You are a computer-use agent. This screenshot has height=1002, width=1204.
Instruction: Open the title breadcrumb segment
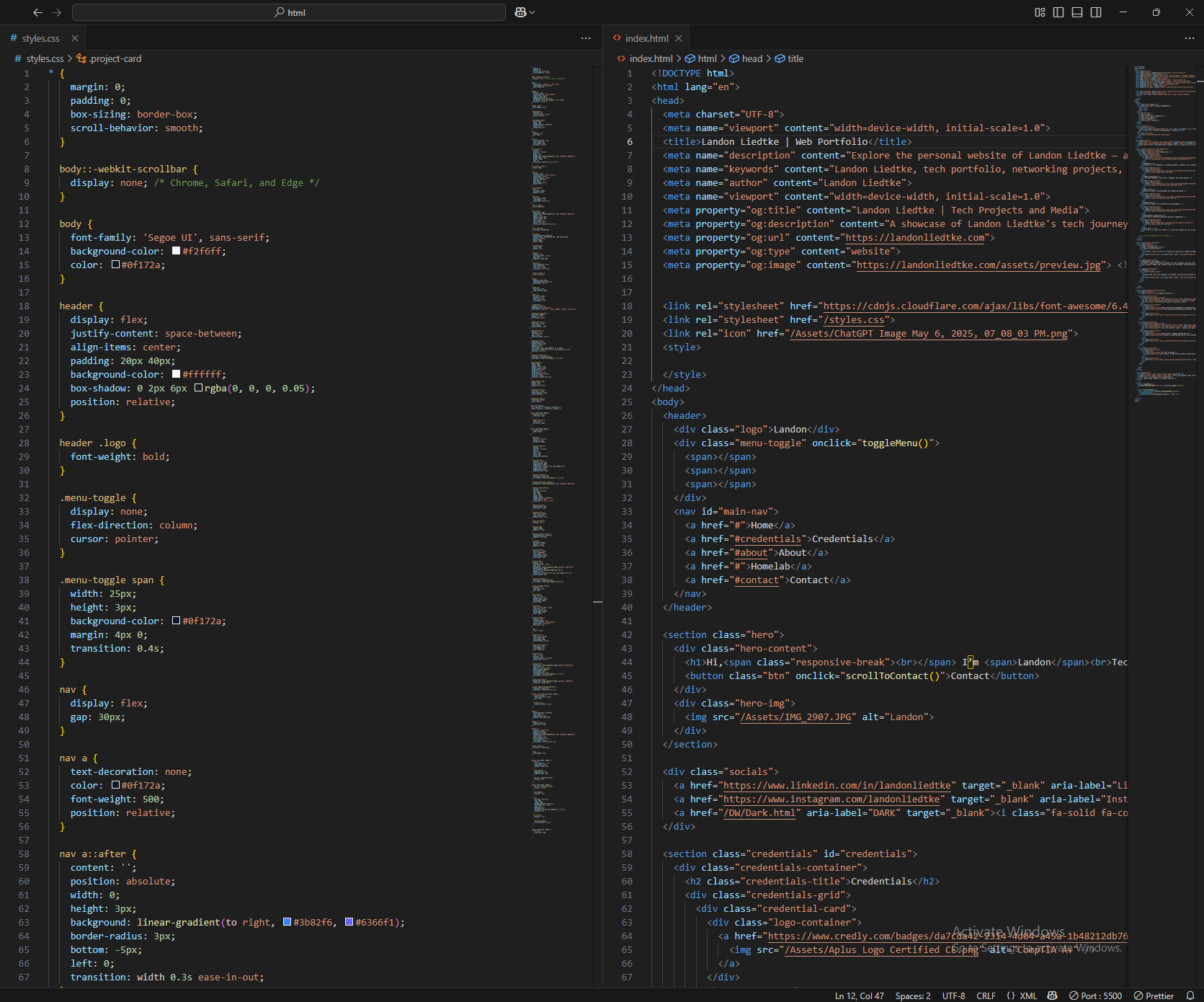[x=795, y=58]
